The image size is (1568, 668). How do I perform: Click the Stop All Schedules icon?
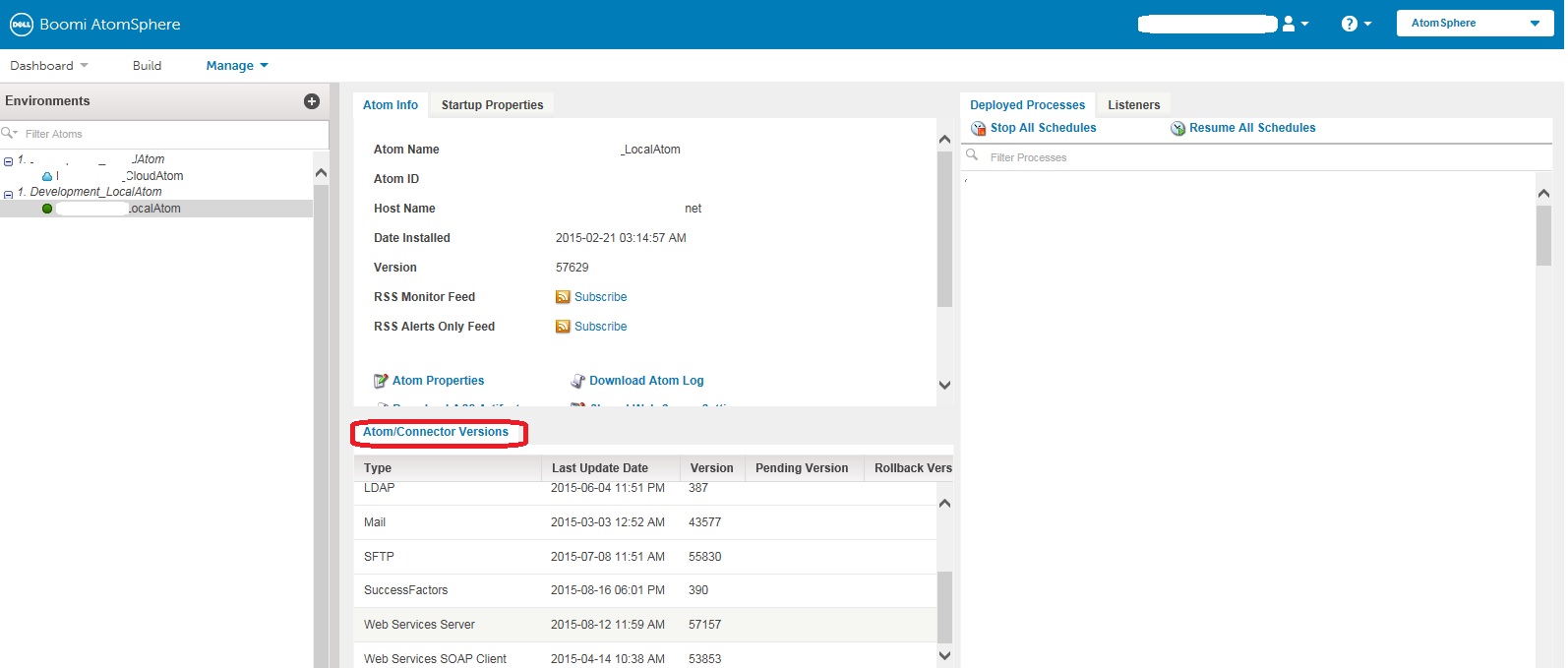click(978, 128)
